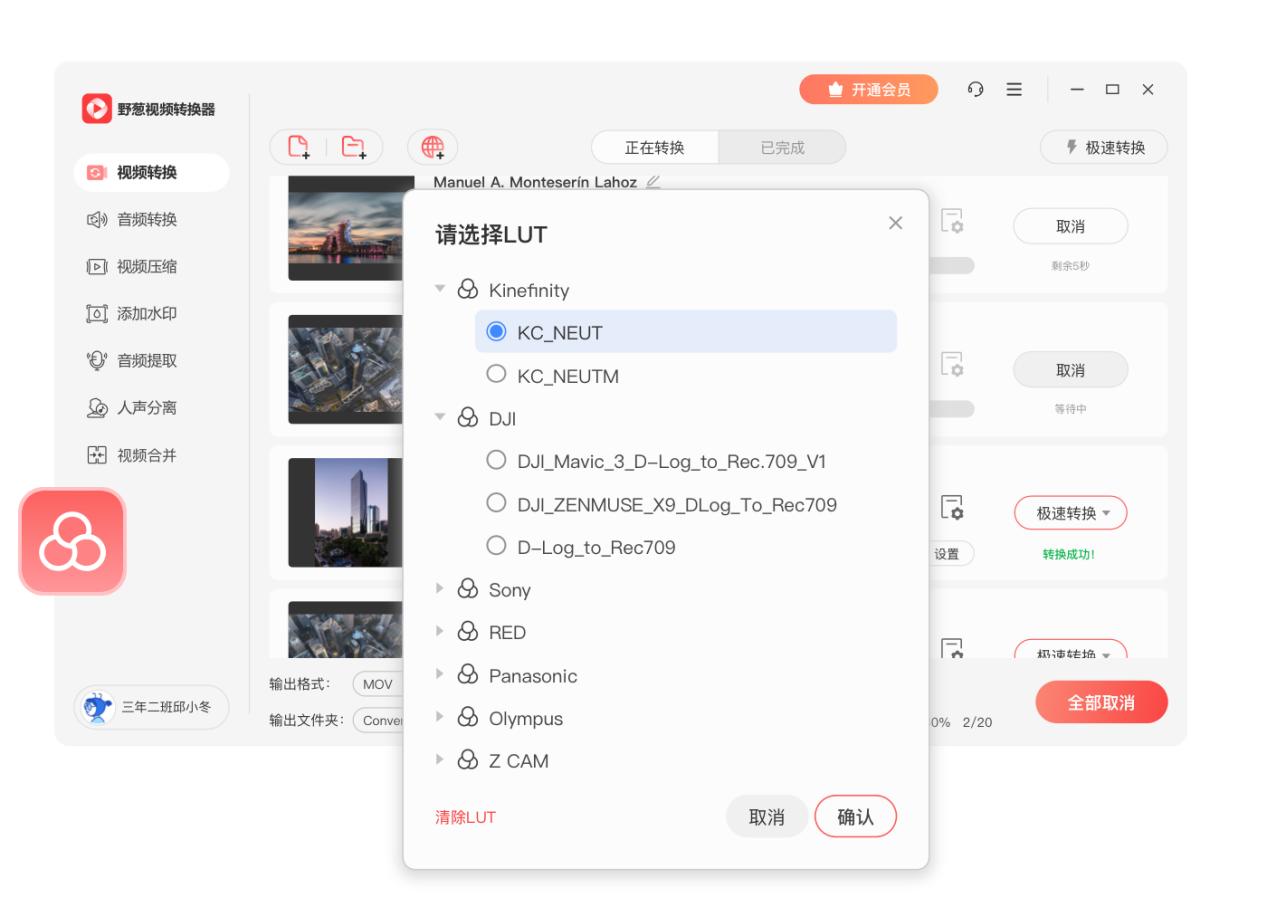Open the hamburger menu at top right
The width and height of the screenshot is (1267, 907).
click(x=1013, y=89)
